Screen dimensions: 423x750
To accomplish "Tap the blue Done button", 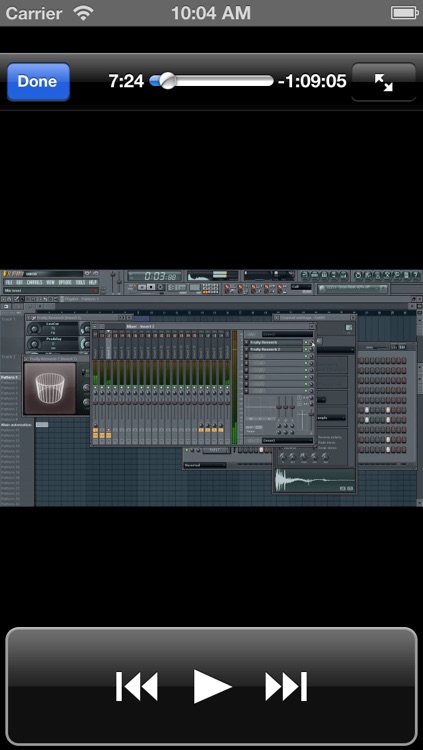I will pos(38,81).
